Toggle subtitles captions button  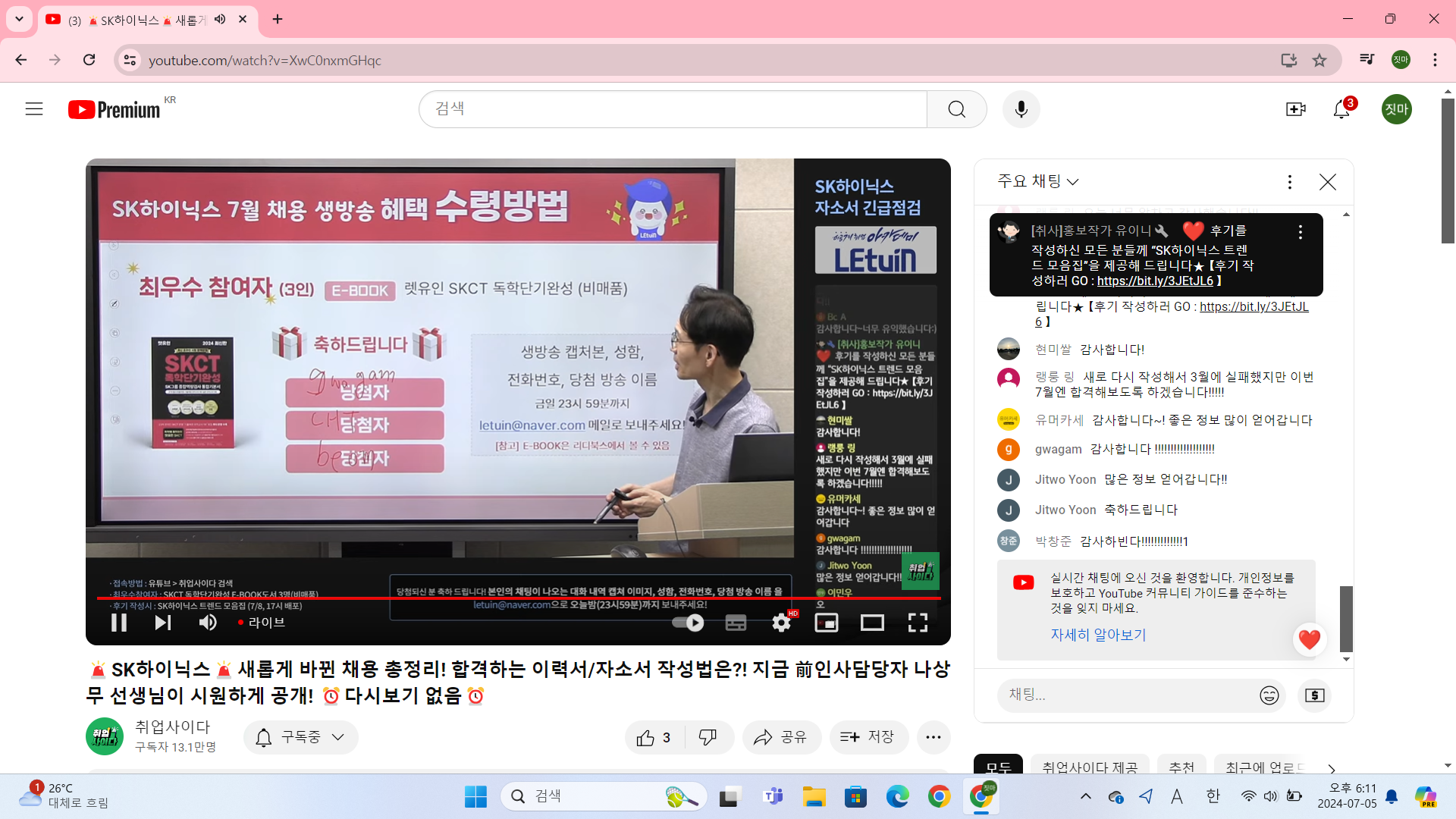[x=736, y=623]
